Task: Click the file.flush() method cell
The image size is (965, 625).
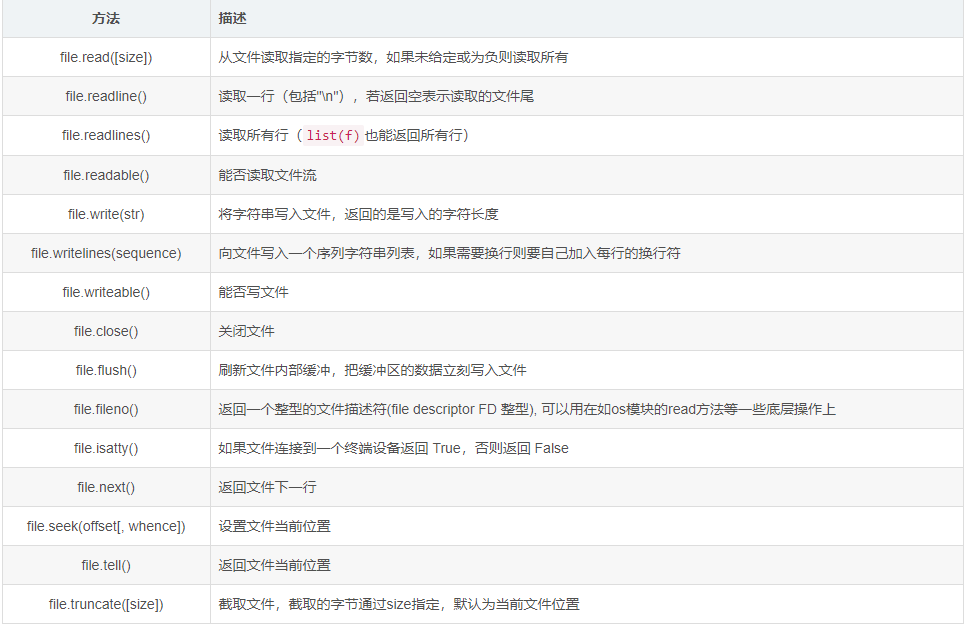Action: point(106,370)
